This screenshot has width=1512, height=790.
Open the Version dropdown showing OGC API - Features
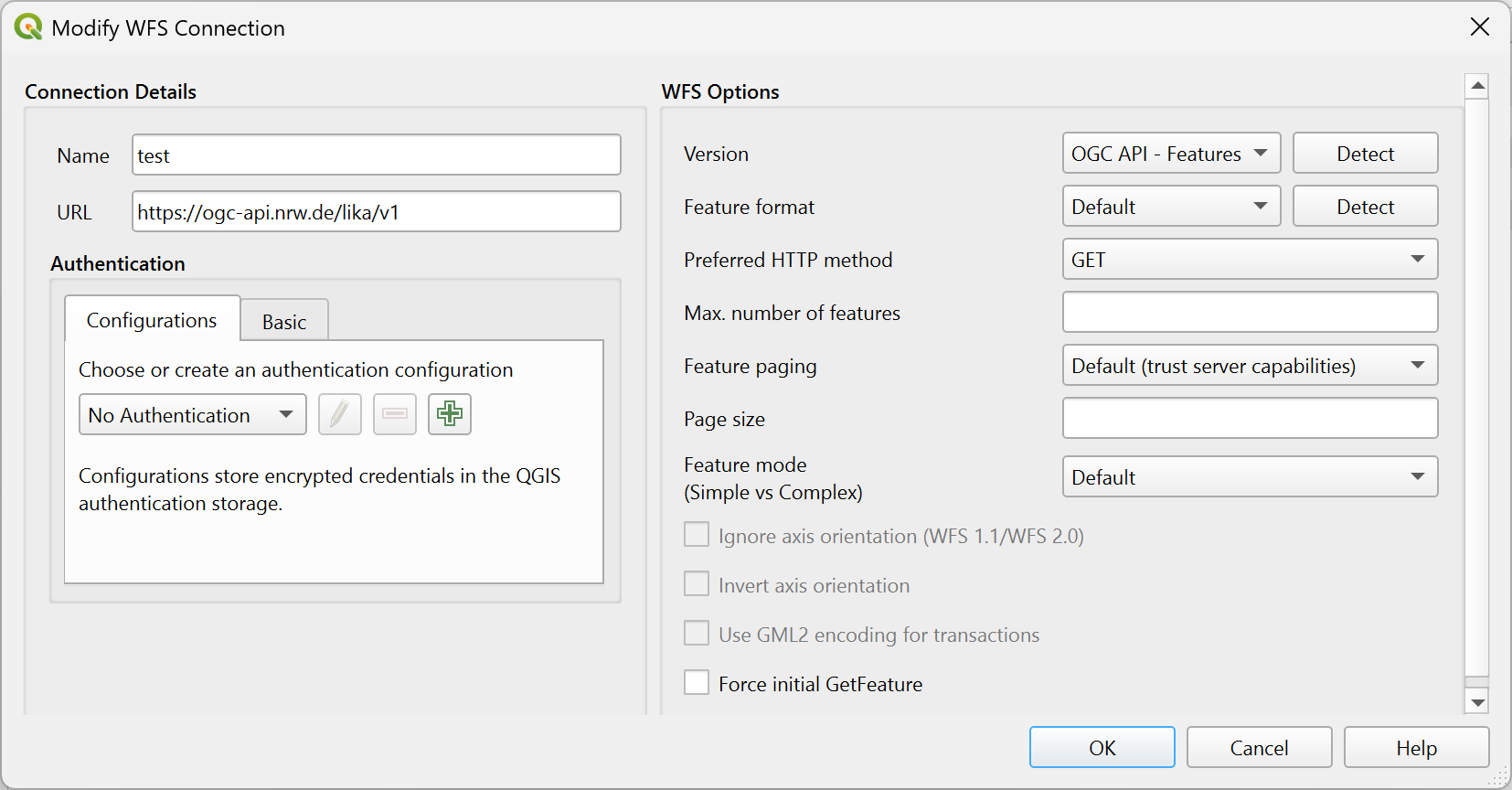(1171, 154)
